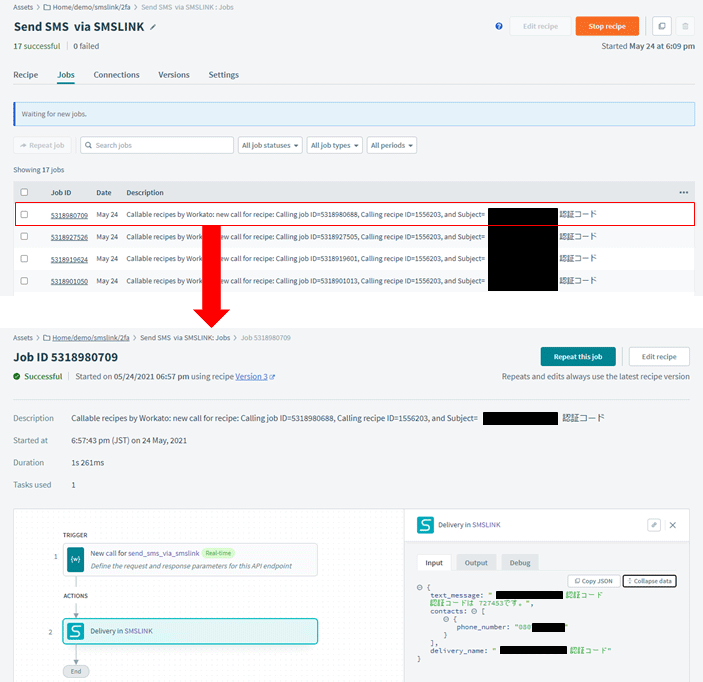Screen dimensions: 703x682
Task: Click Home/demo/smslink/2fa breadcrumb on job page
Action: (91, 338)
